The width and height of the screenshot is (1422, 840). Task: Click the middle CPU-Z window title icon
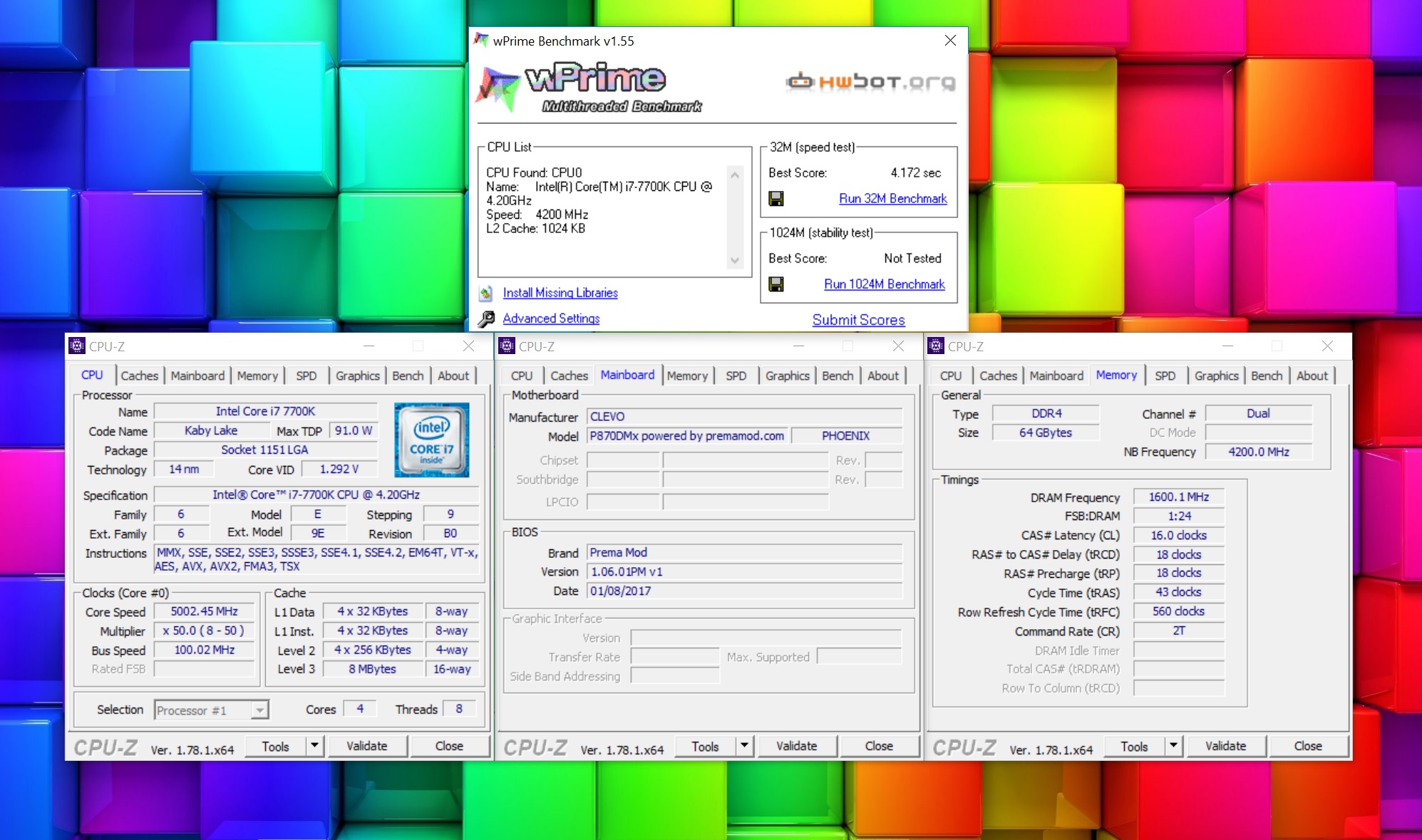coord(507,346)
